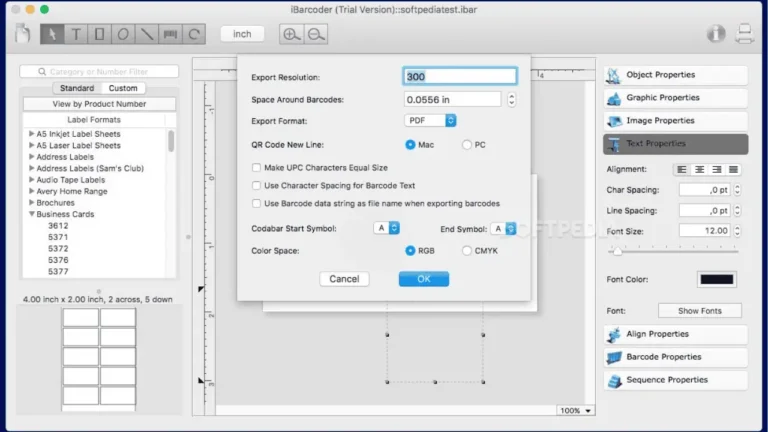Open the Graphic Properties panel
The image size is (768, 432).
[675, 98]
